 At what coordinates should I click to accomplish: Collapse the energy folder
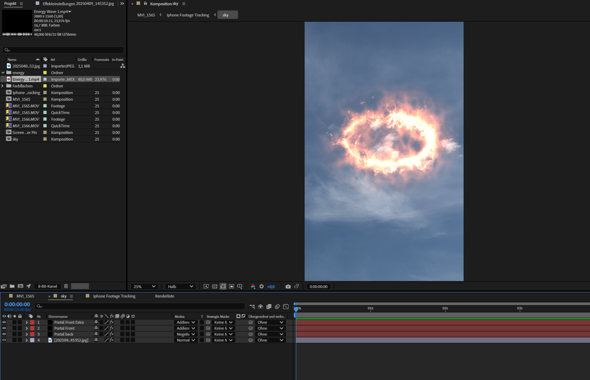(x=3, y=73)
